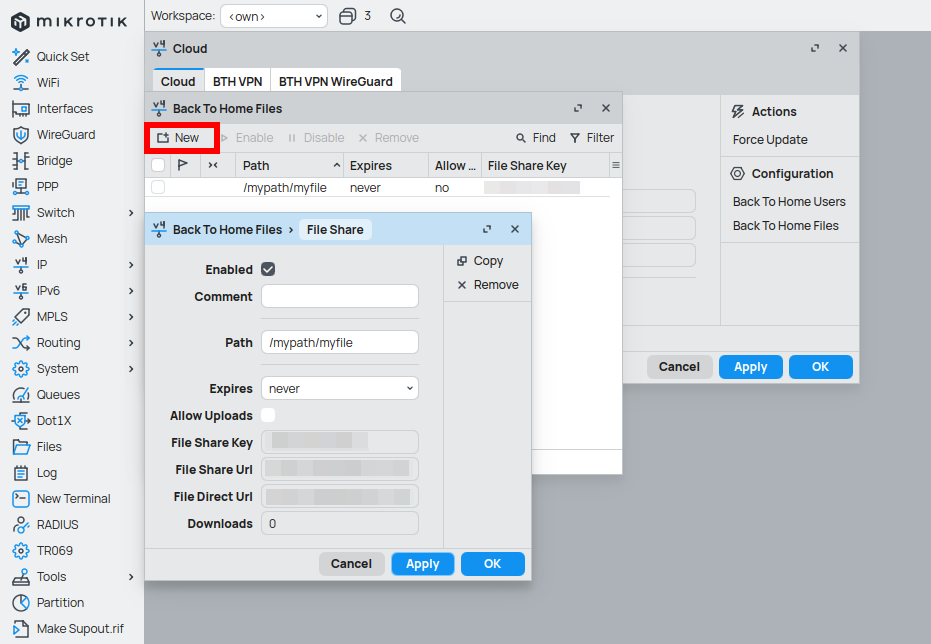Switch to the BTH VPN WireGuard tab
931x644 pixels.
click(x=336, y=82)
